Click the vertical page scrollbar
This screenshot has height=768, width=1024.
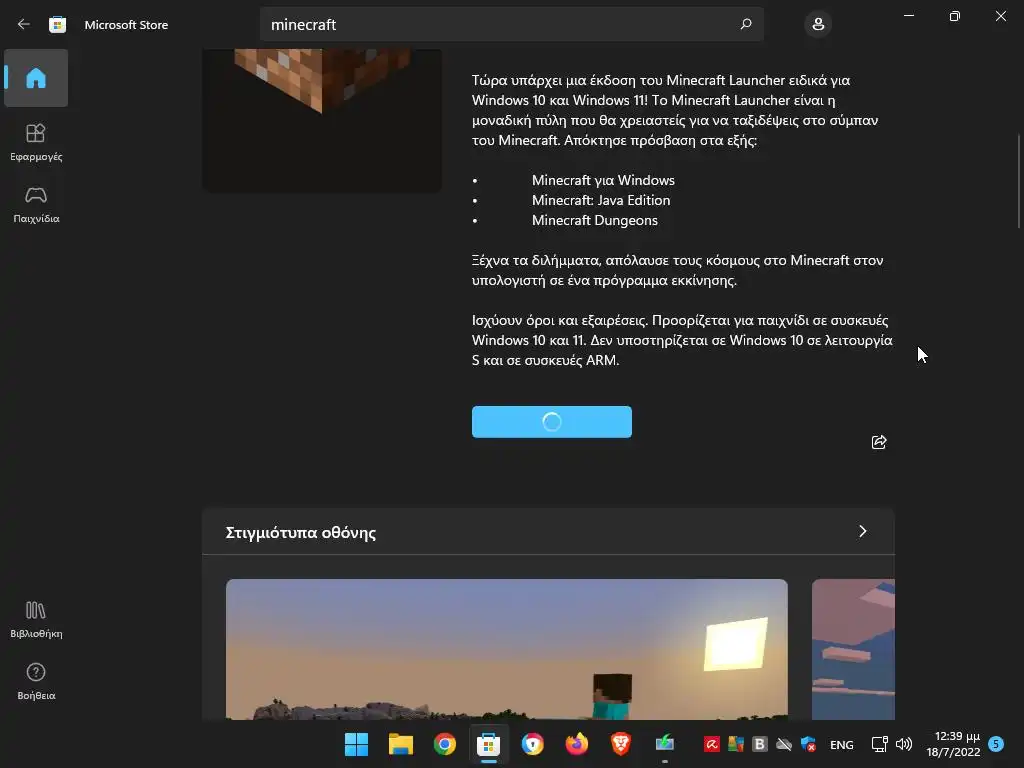(x=1019, y=181)
